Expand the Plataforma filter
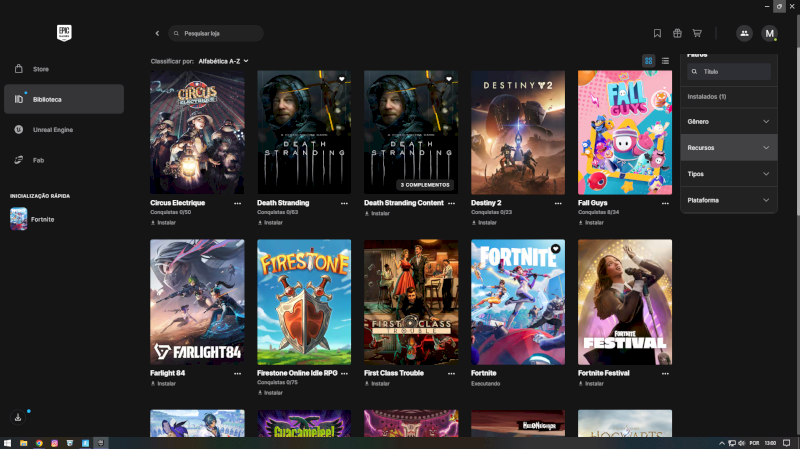 (729, 200)
